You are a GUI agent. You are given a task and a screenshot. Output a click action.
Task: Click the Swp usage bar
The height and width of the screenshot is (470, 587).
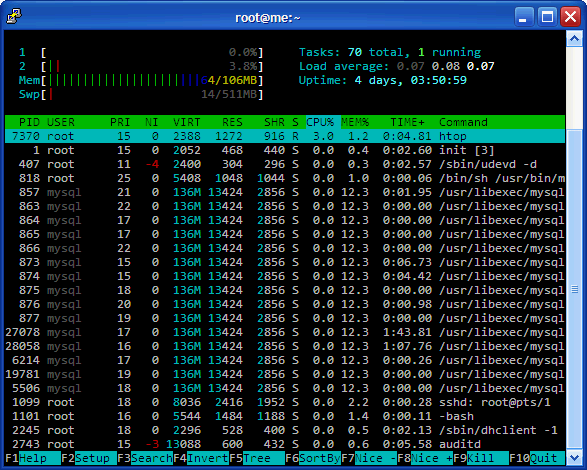[x=141, y=94]
